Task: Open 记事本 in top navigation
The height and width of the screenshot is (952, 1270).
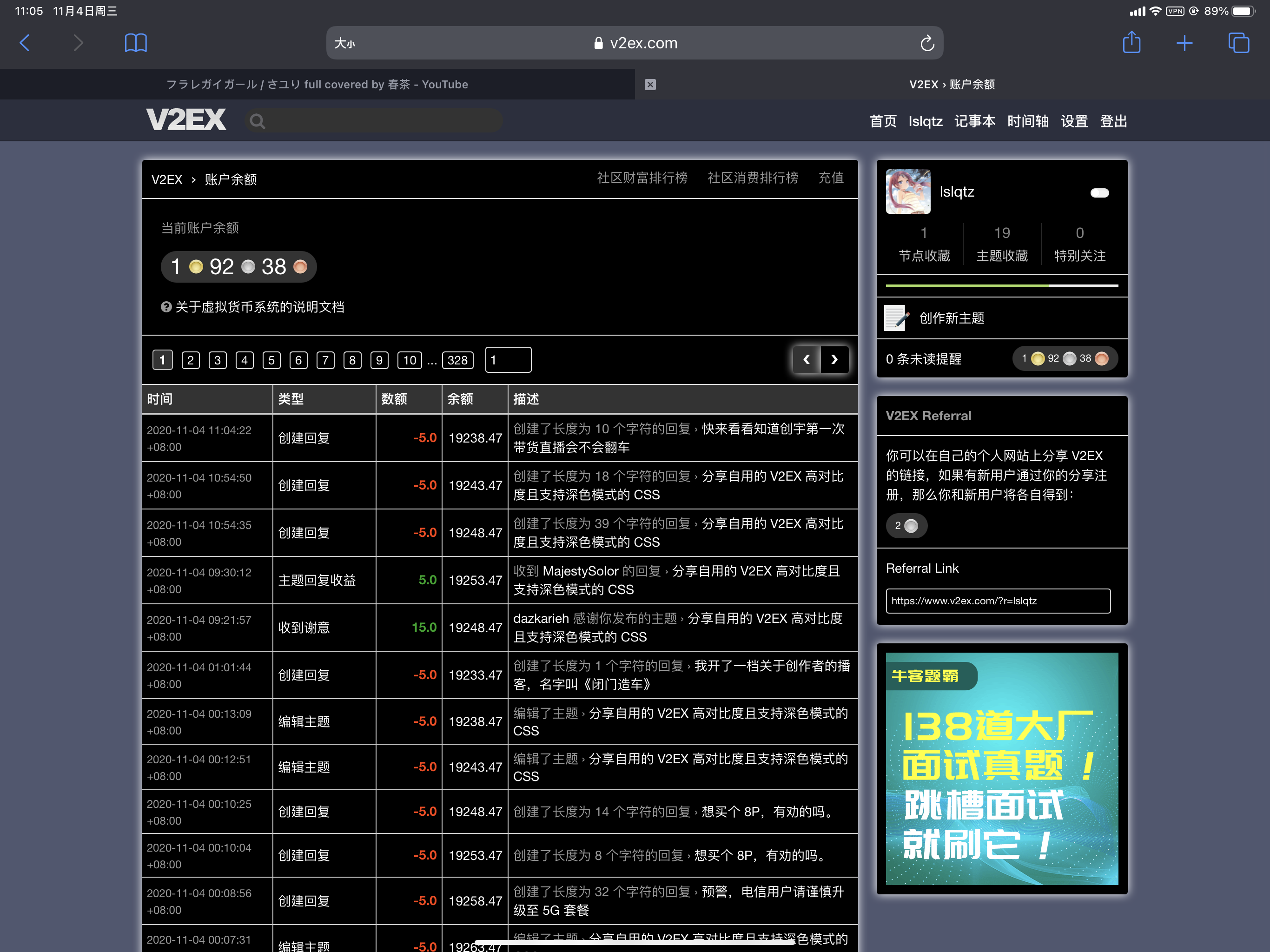Action: click(x=974, y=121)
